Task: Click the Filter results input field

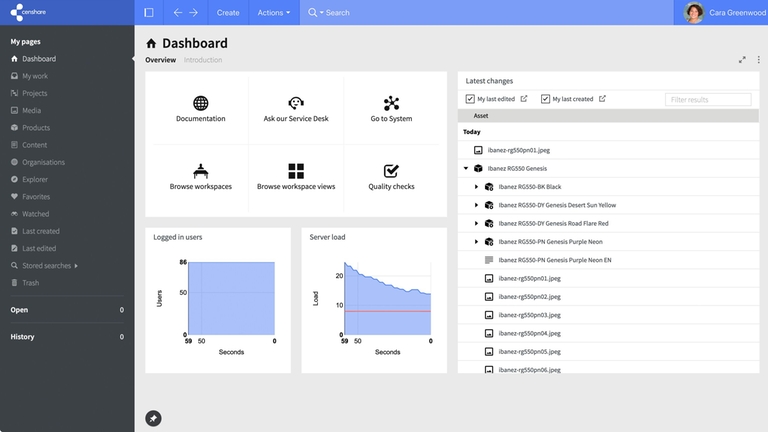Action: pos(708,99)
